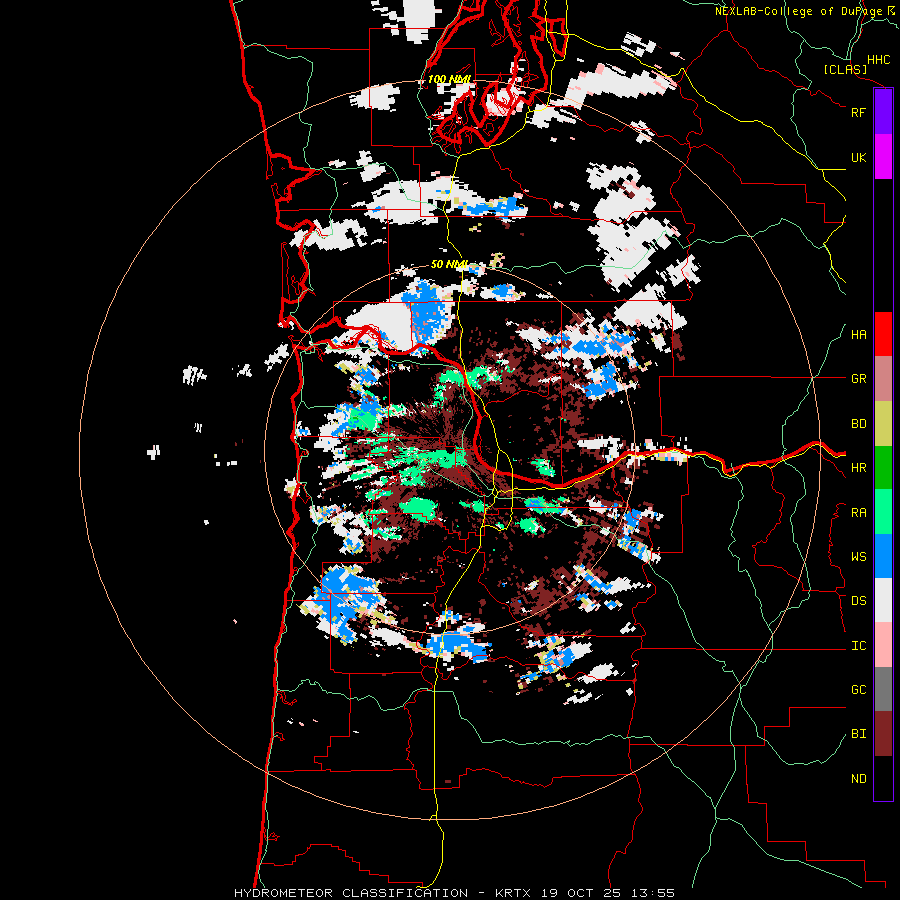900x900 pixels.
Task: Click the RA legend label
Action: click(858, 513)
